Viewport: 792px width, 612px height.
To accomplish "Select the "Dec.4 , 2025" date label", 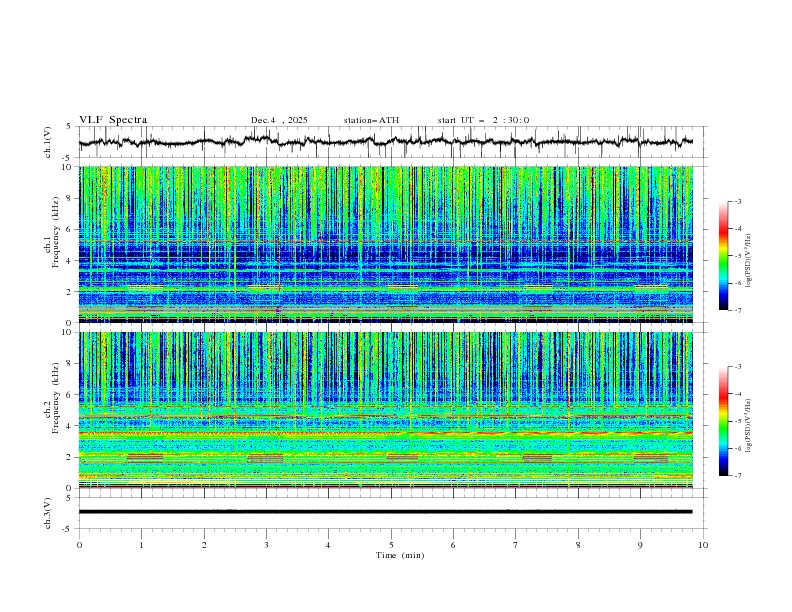I will pos(279,120).
